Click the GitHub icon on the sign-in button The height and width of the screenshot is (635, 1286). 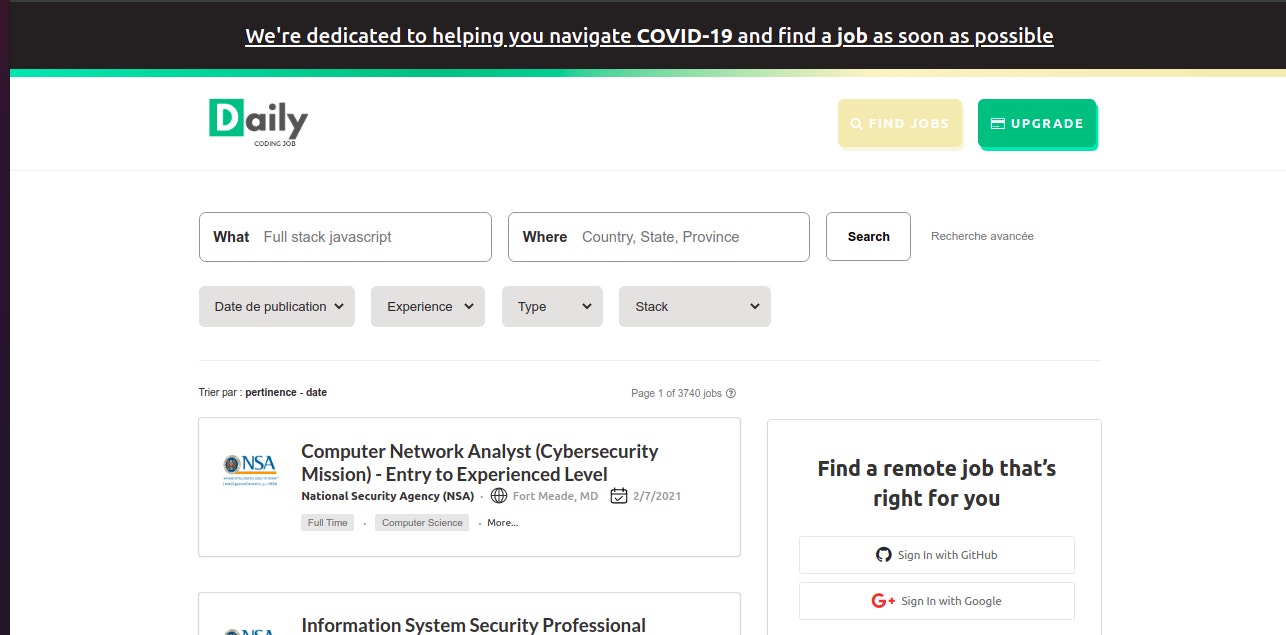point(884,554)
